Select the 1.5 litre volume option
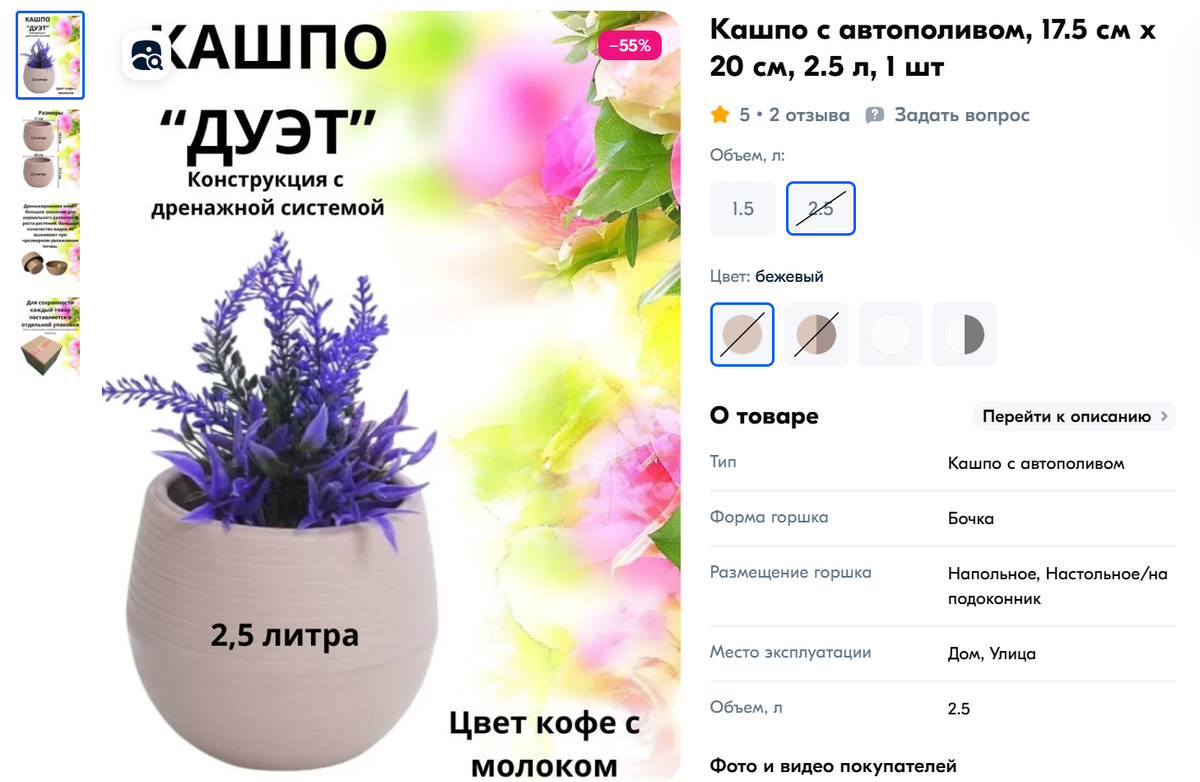This screenshot has width=1200, height=782. coord(743,209)
